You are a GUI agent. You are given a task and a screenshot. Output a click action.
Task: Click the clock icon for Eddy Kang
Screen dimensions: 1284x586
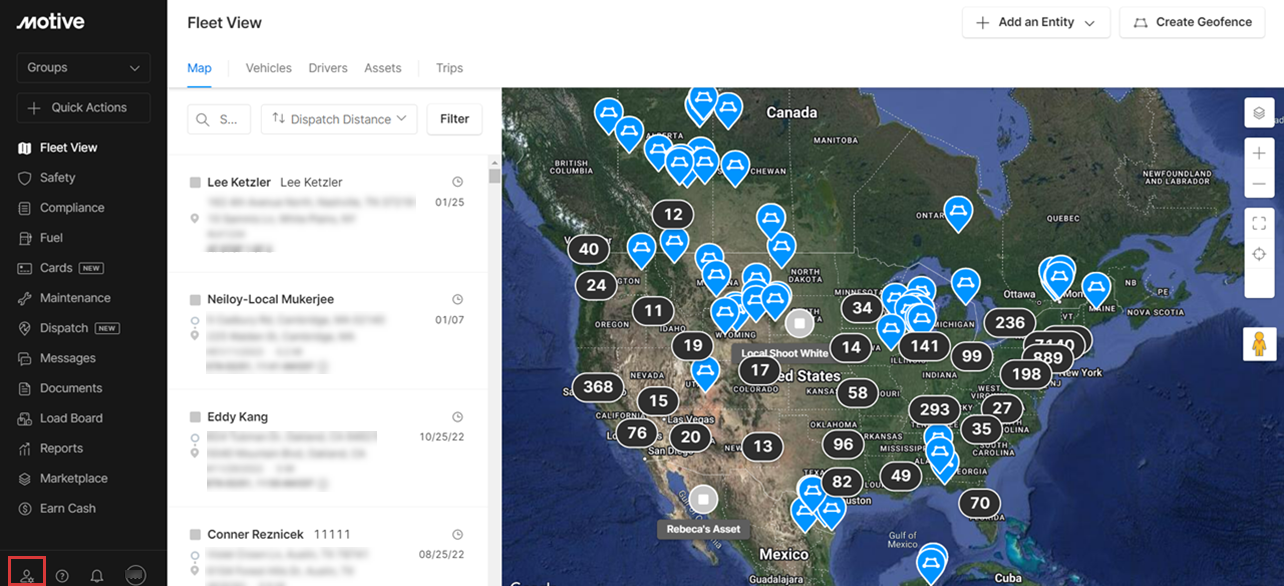pos(457,417)
